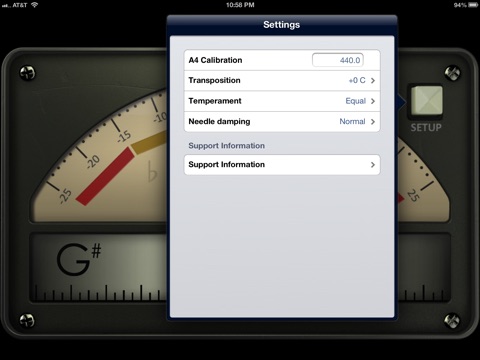Tap the Normal damping value

(x=352, y=122)
